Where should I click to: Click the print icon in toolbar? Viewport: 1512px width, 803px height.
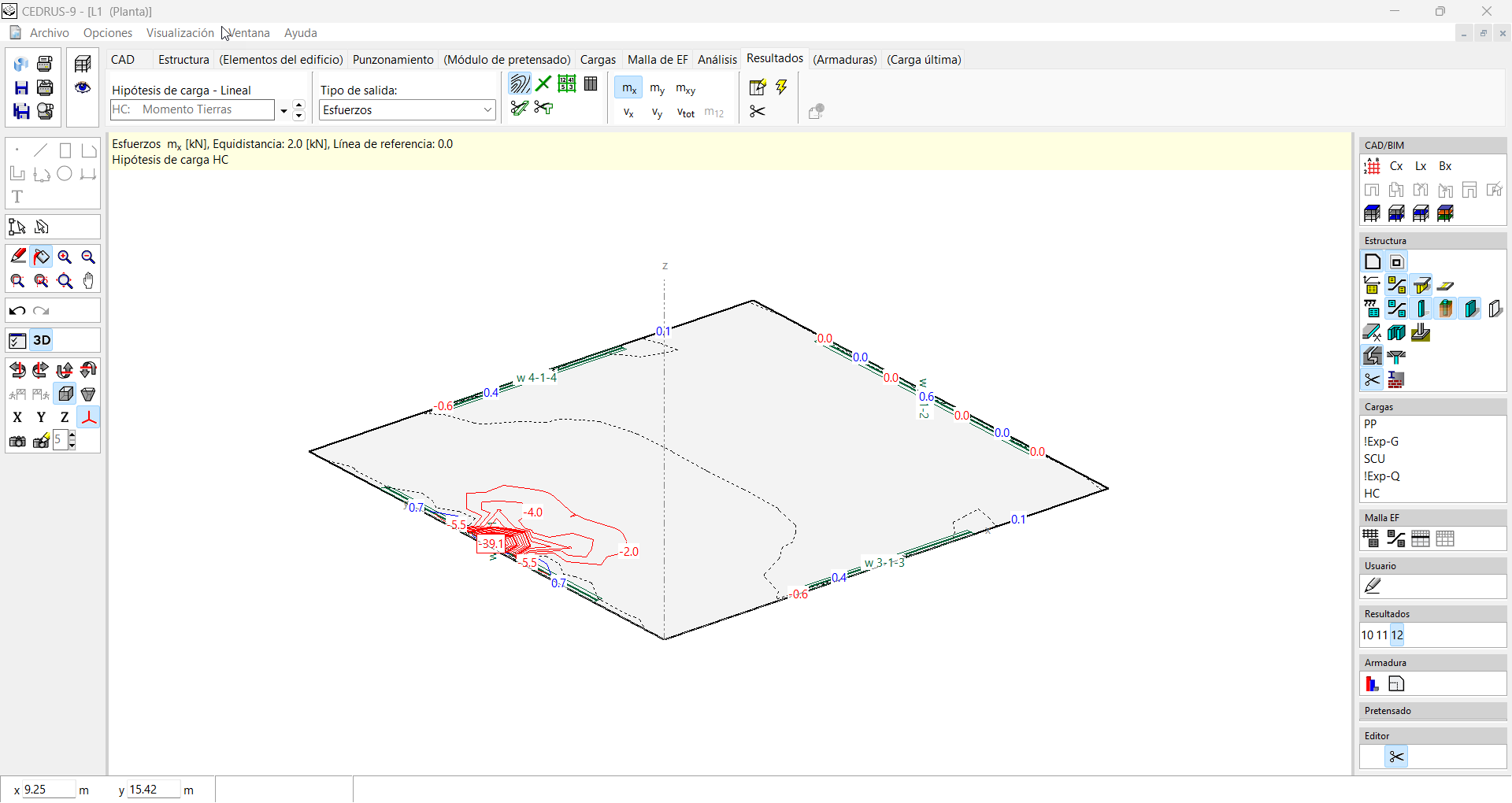point(45,64)
